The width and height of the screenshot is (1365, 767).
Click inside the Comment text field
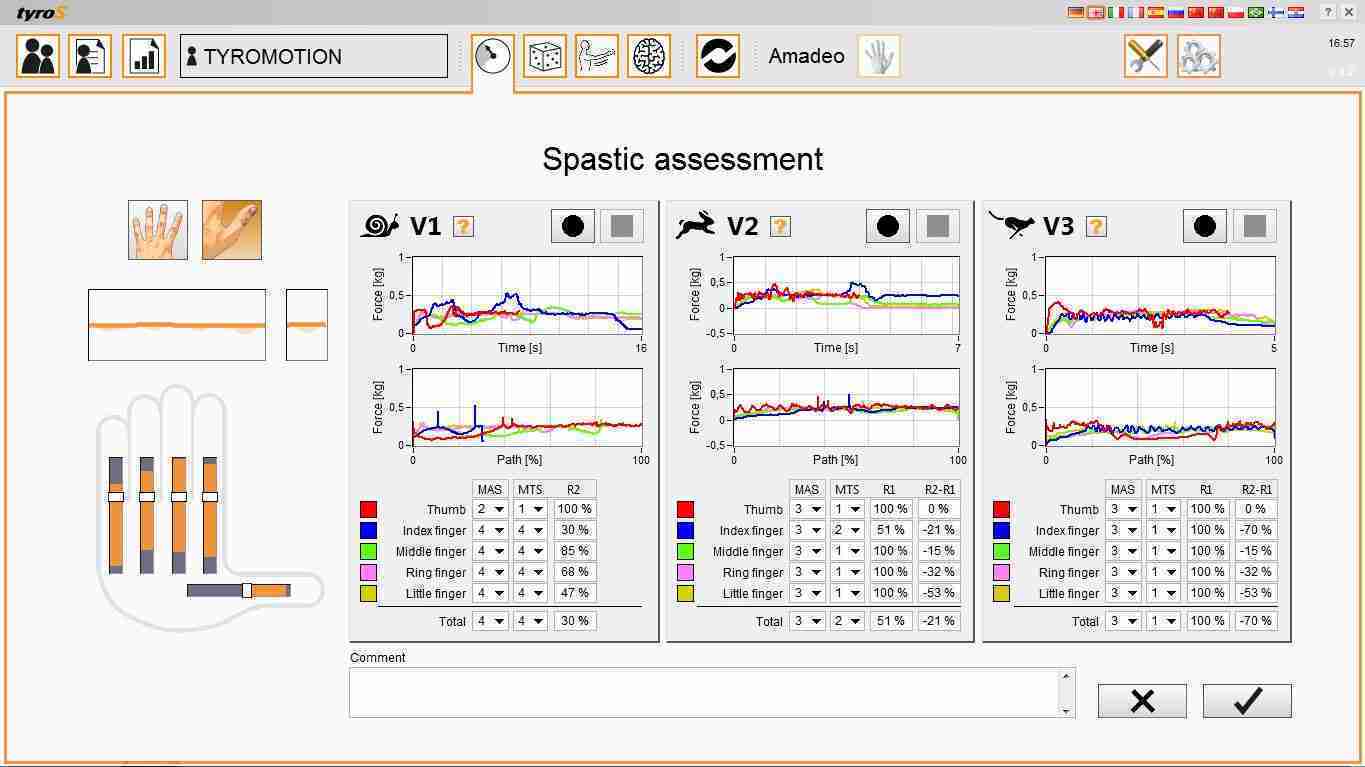(x=710, y=692)
